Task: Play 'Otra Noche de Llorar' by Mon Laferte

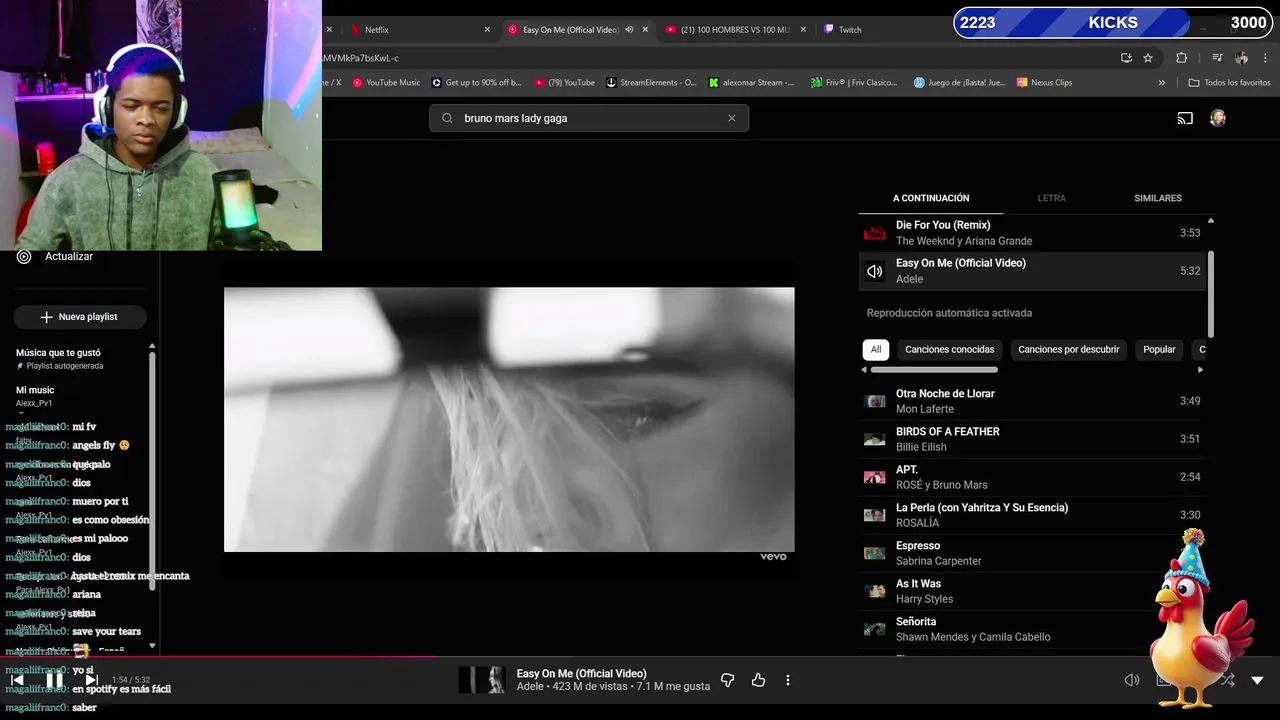Action: (x=1031, y=401)
